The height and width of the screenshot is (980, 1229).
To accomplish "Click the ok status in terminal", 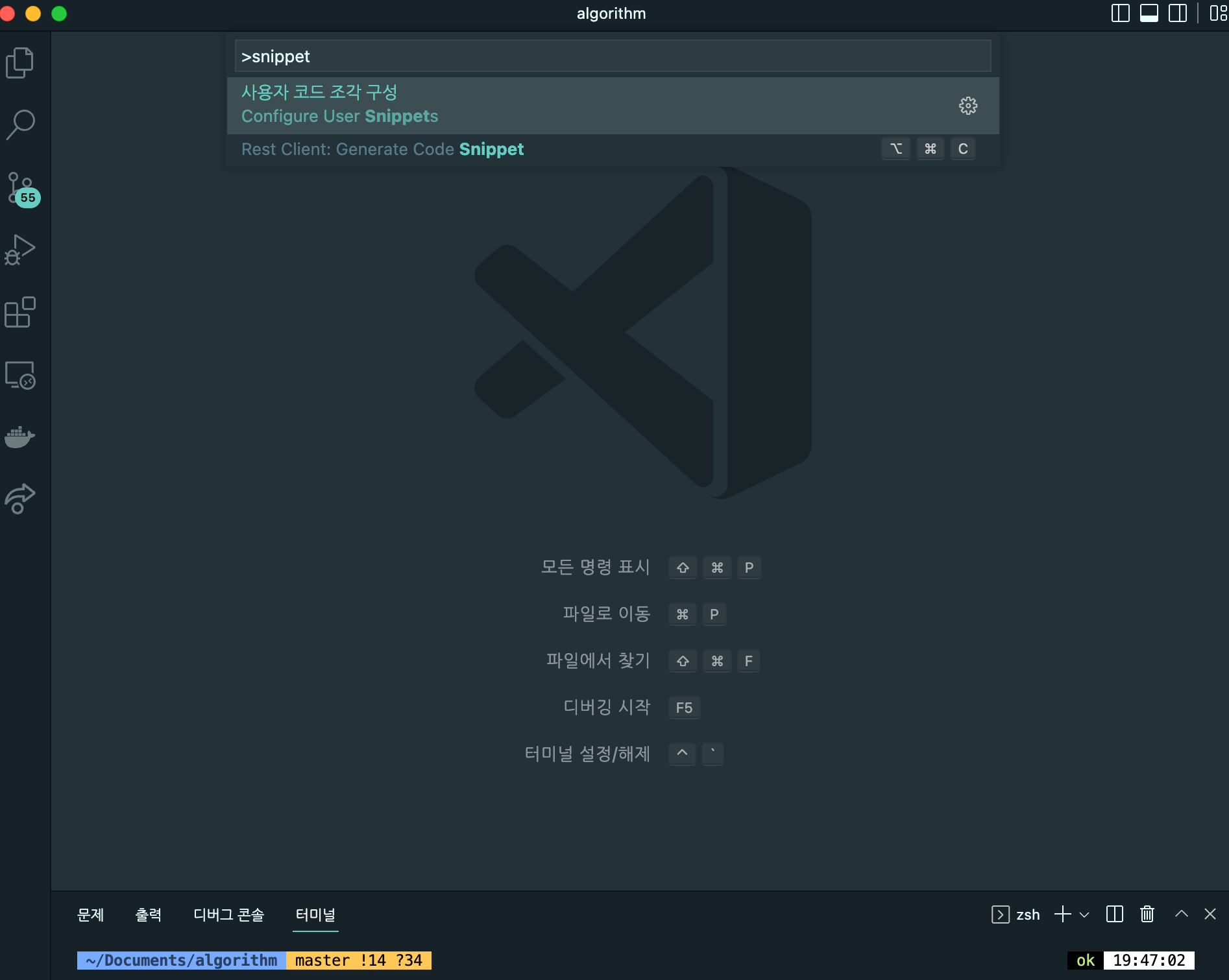I will (x=1086, y=961).
